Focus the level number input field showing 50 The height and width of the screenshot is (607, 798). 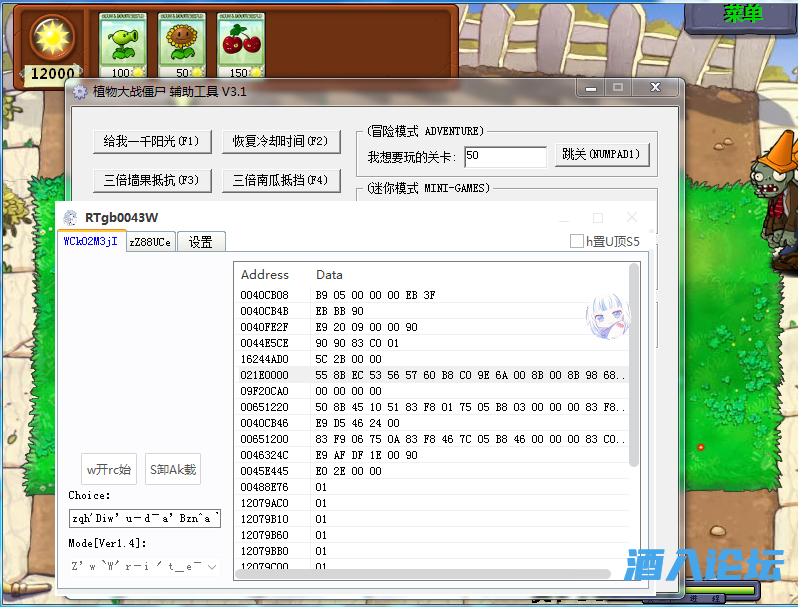(505, 157)
